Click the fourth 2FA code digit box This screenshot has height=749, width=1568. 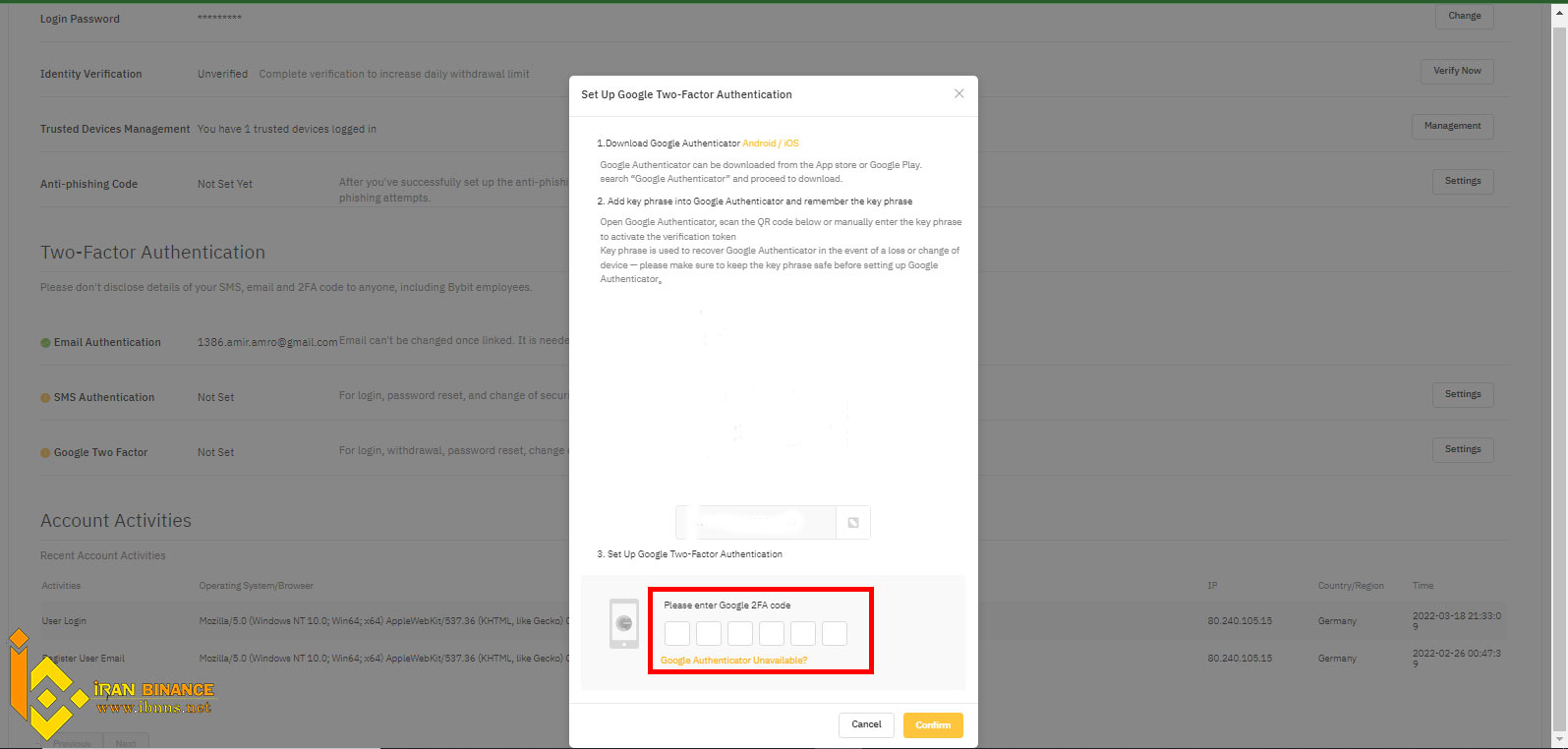[772, 633]
